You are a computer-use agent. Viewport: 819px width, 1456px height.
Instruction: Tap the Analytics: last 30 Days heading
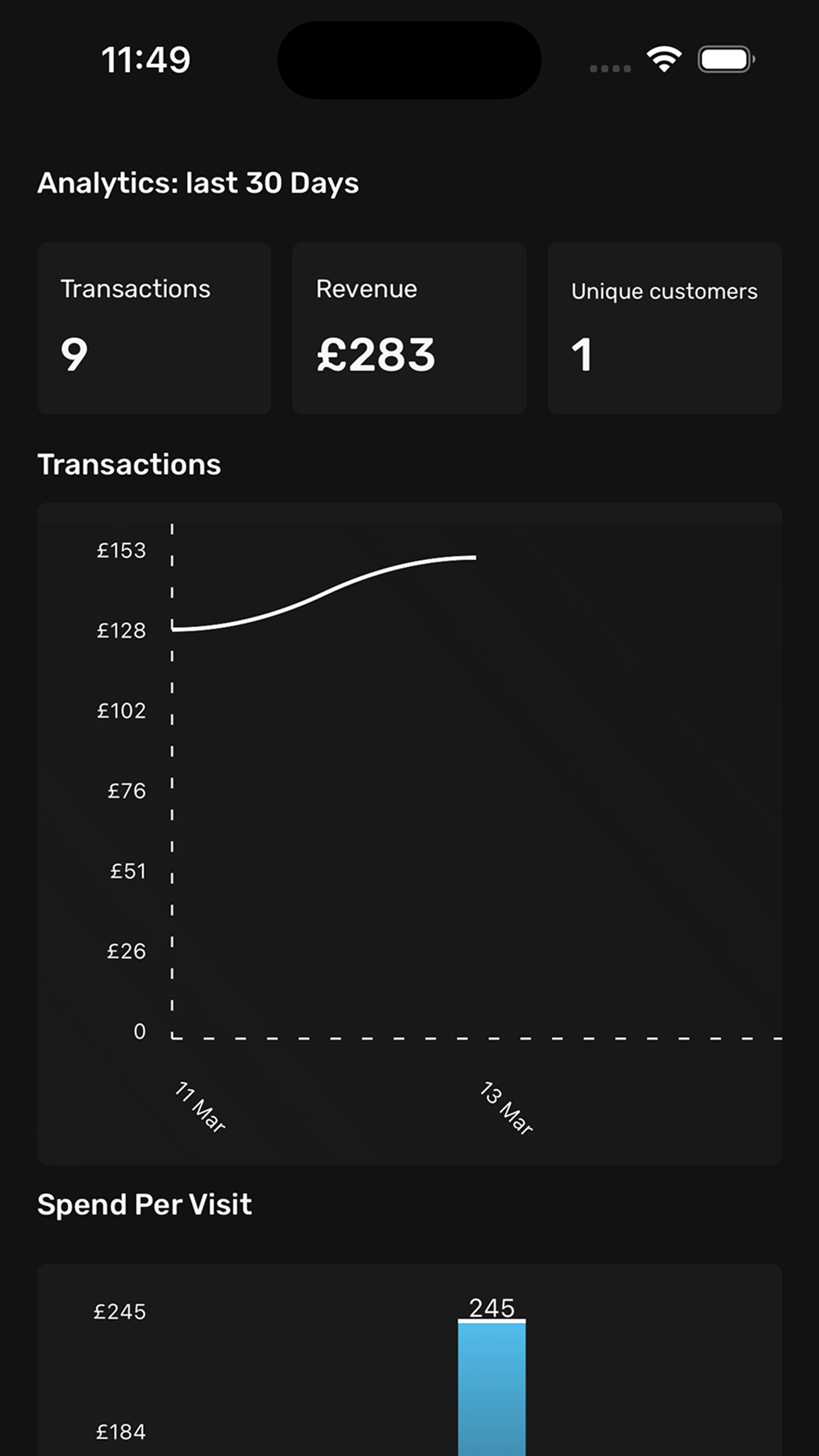point(198,183)
